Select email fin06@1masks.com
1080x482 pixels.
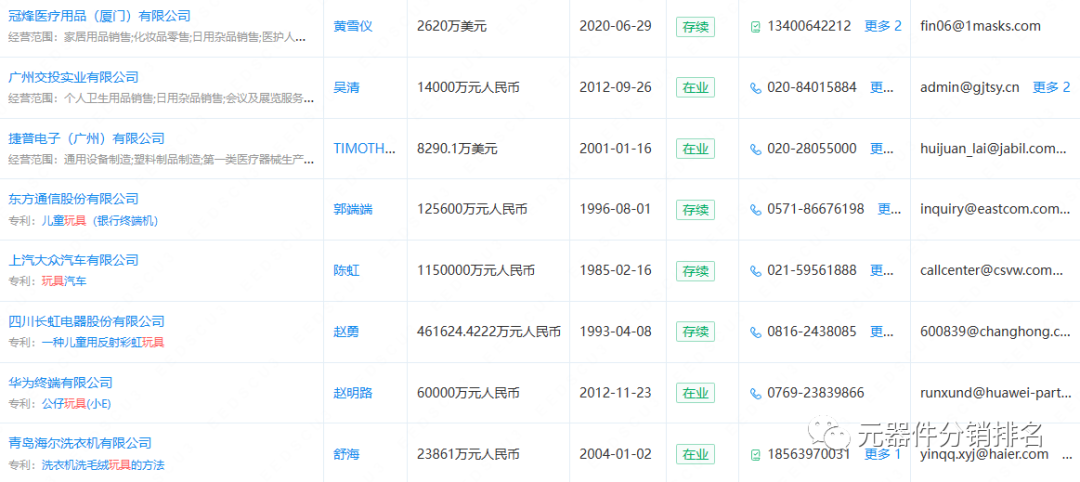point(980,26)
